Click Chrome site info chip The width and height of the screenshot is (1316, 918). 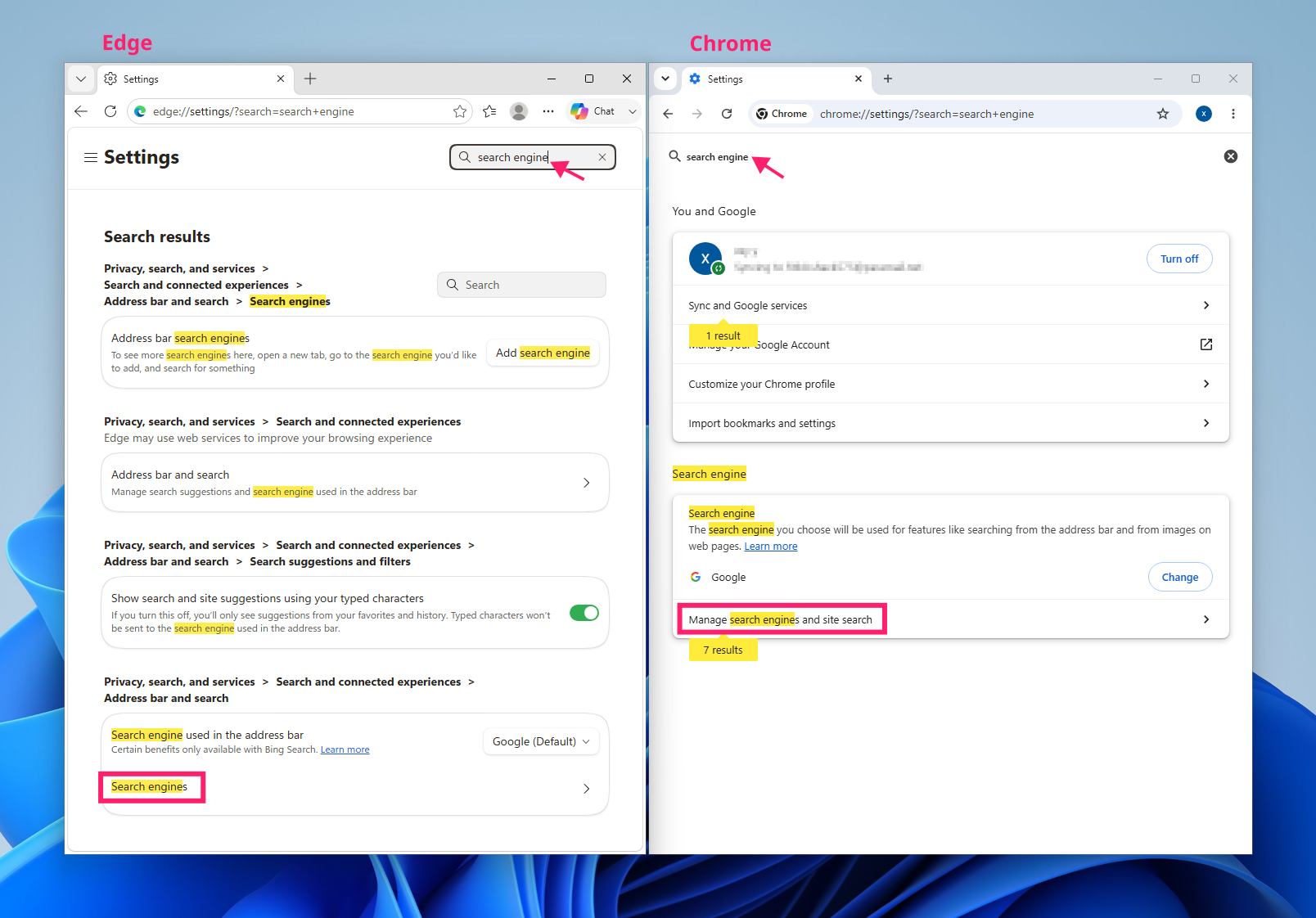[782, 114]
